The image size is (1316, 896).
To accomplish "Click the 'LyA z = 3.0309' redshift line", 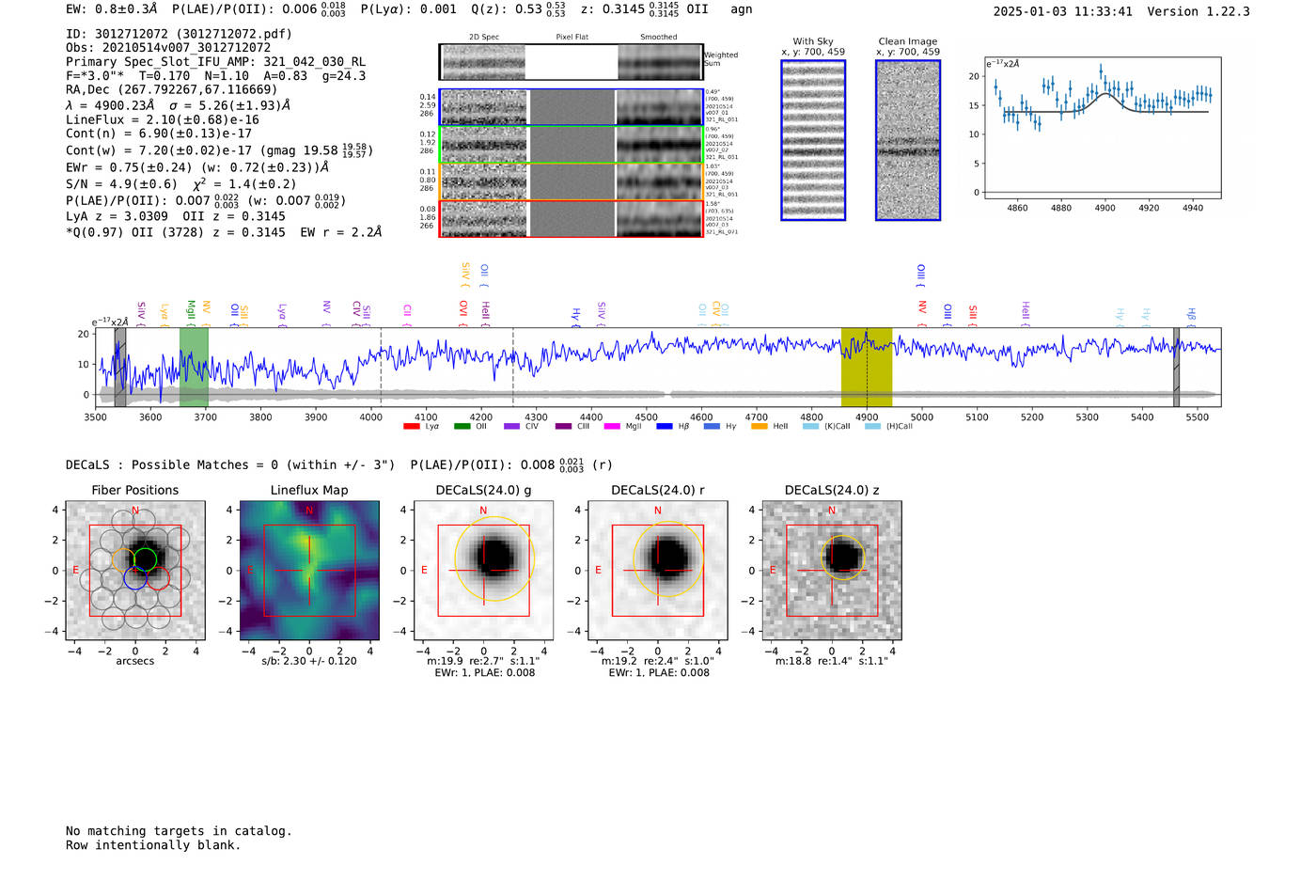I will point(117,216).
